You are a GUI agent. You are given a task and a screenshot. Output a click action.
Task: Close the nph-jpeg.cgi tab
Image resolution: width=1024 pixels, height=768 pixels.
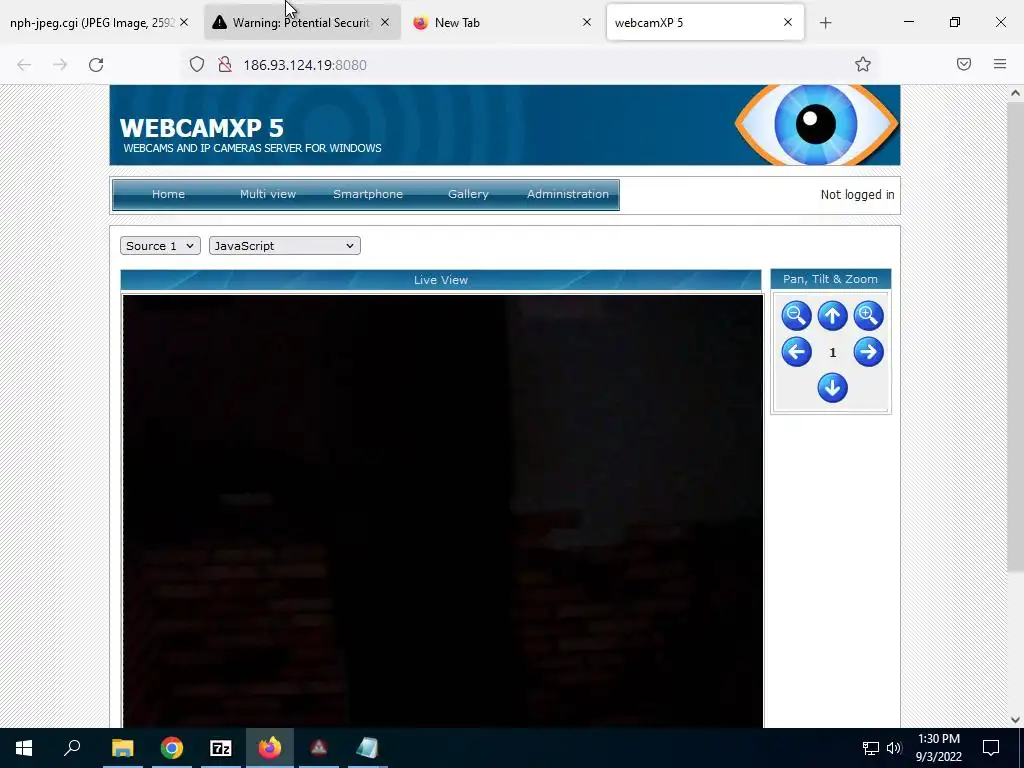[x=184, y=22]
